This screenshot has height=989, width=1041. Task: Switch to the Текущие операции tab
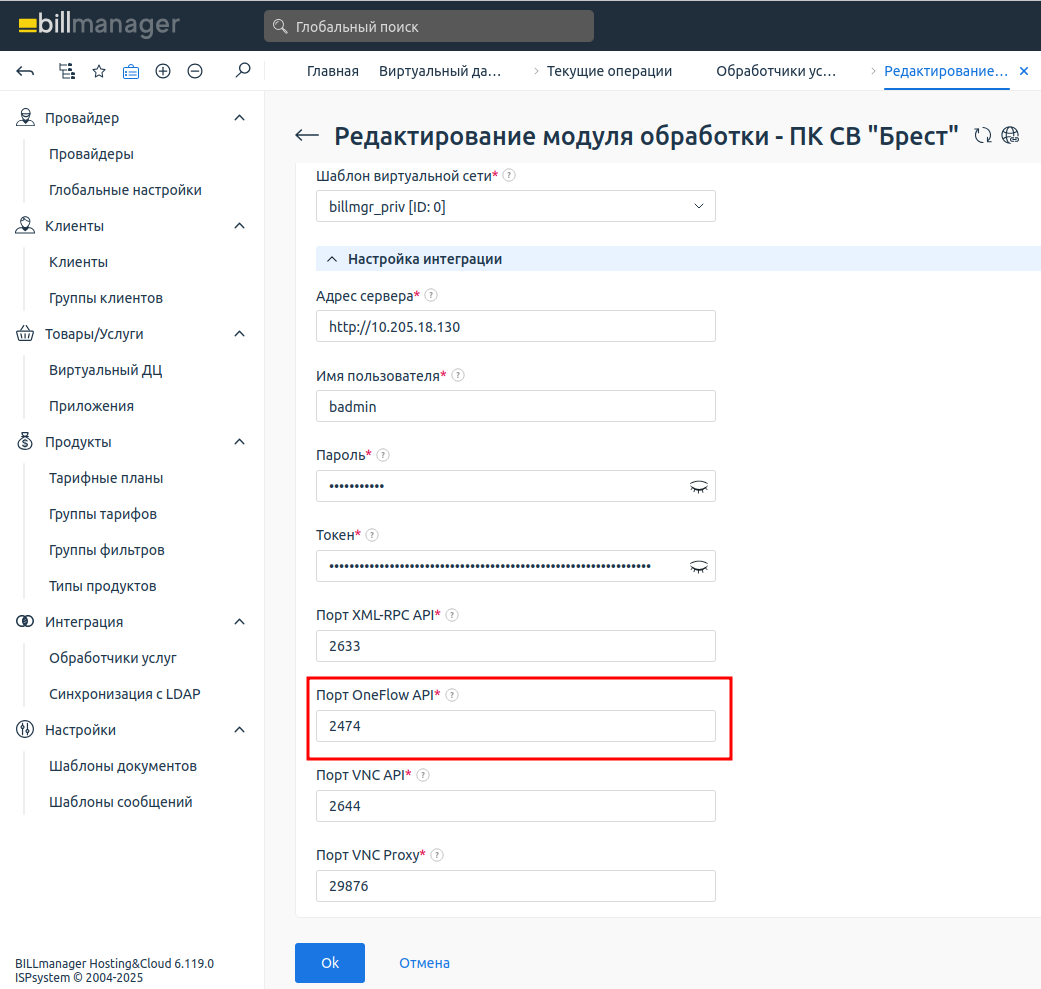click(x=609, y=71)
